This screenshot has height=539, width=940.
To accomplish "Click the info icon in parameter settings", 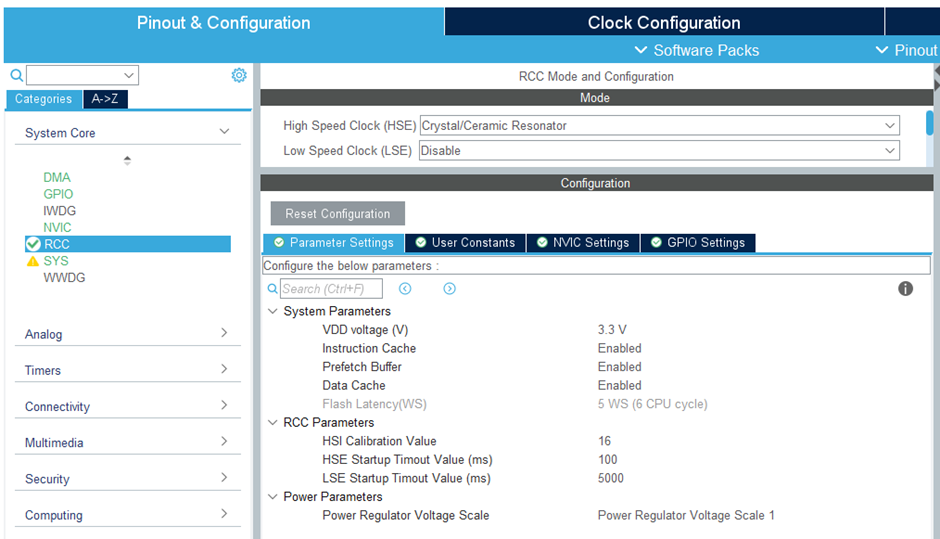I will tap(905, 289).
